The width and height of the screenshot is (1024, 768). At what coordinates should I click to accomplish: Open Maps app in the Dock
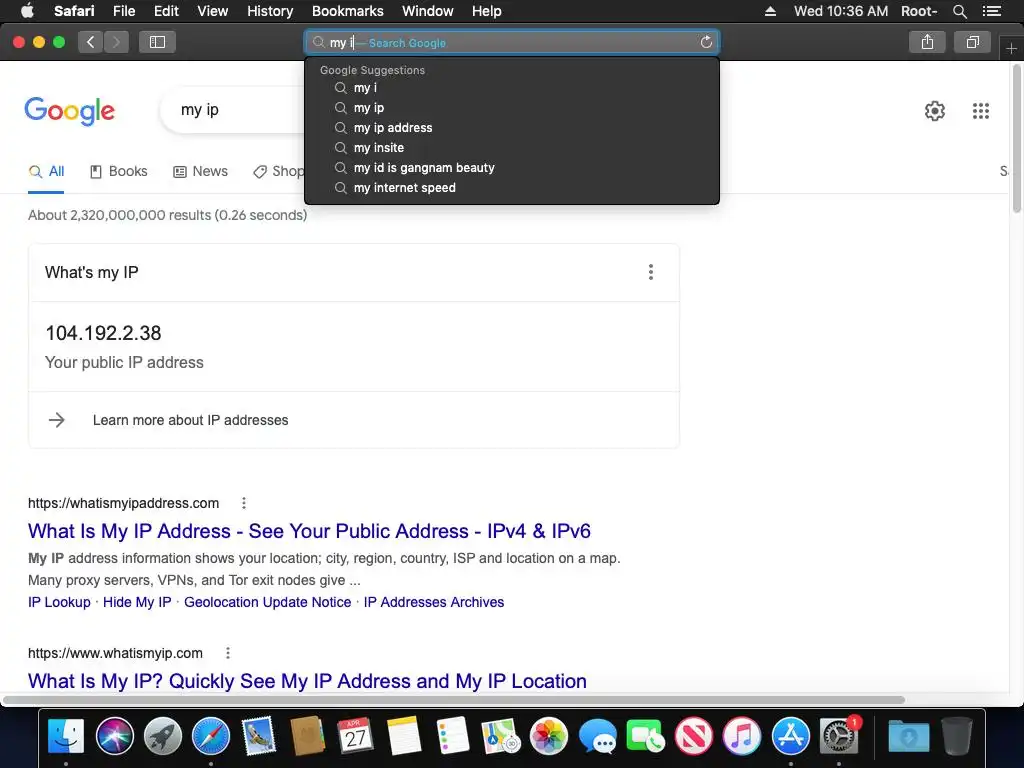(500, 736)
